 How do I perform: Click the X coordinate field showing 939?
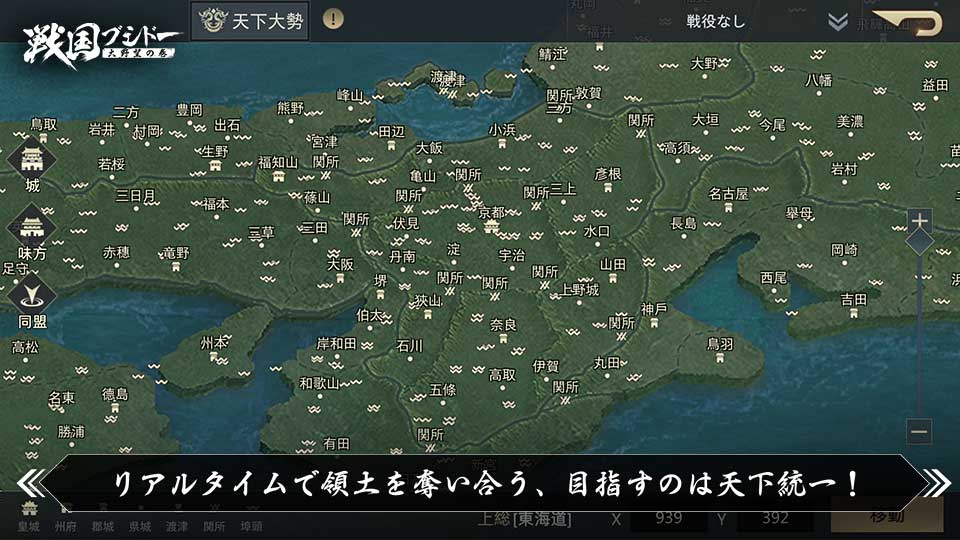point(667,518)
